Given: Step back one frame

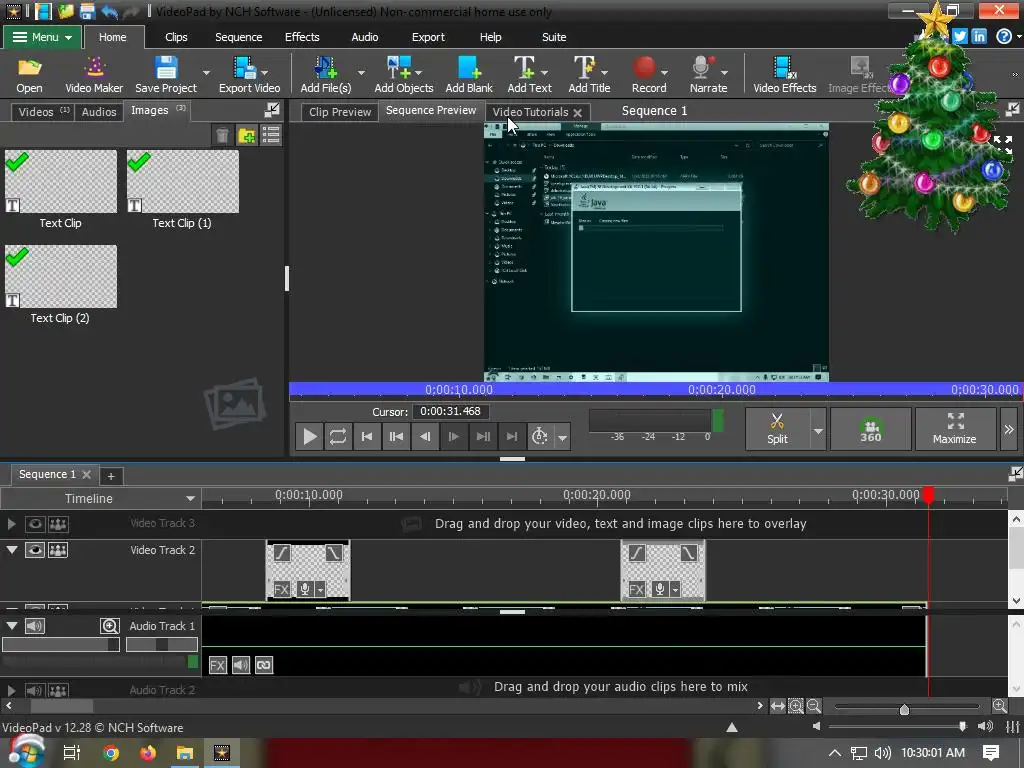Looking at the screenshot, I should coord(425,436).
